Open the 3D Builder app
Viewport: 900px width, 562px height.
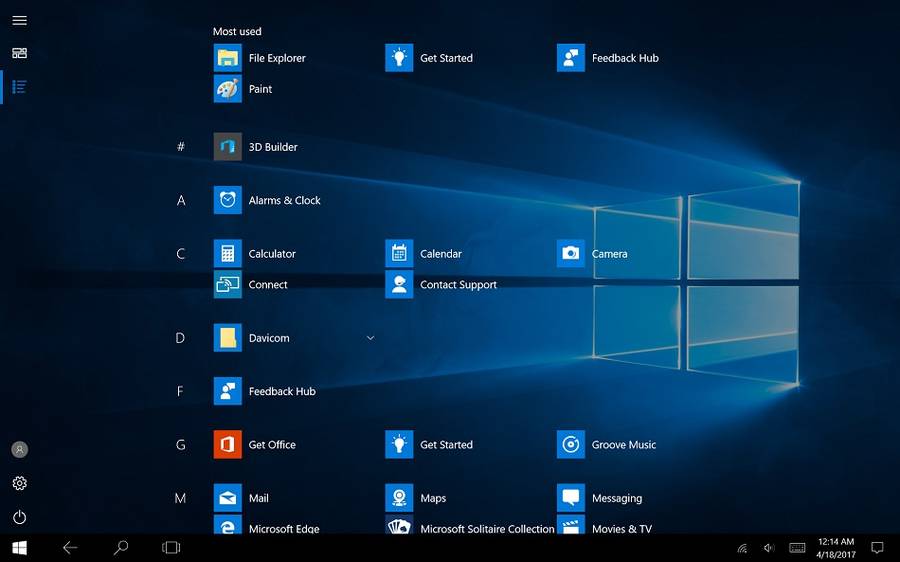pos(228,147)
